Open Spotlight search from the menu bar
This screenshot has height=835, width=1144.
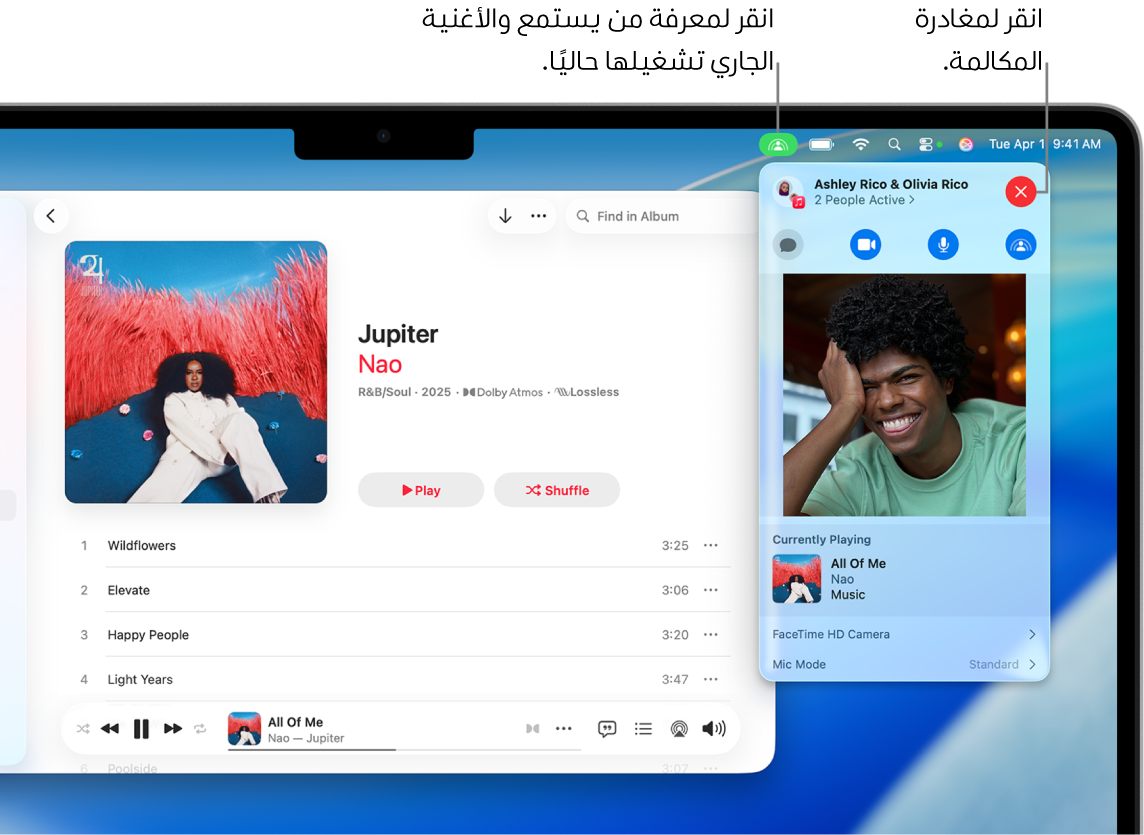pyautogui.click(x=895, y=144)
